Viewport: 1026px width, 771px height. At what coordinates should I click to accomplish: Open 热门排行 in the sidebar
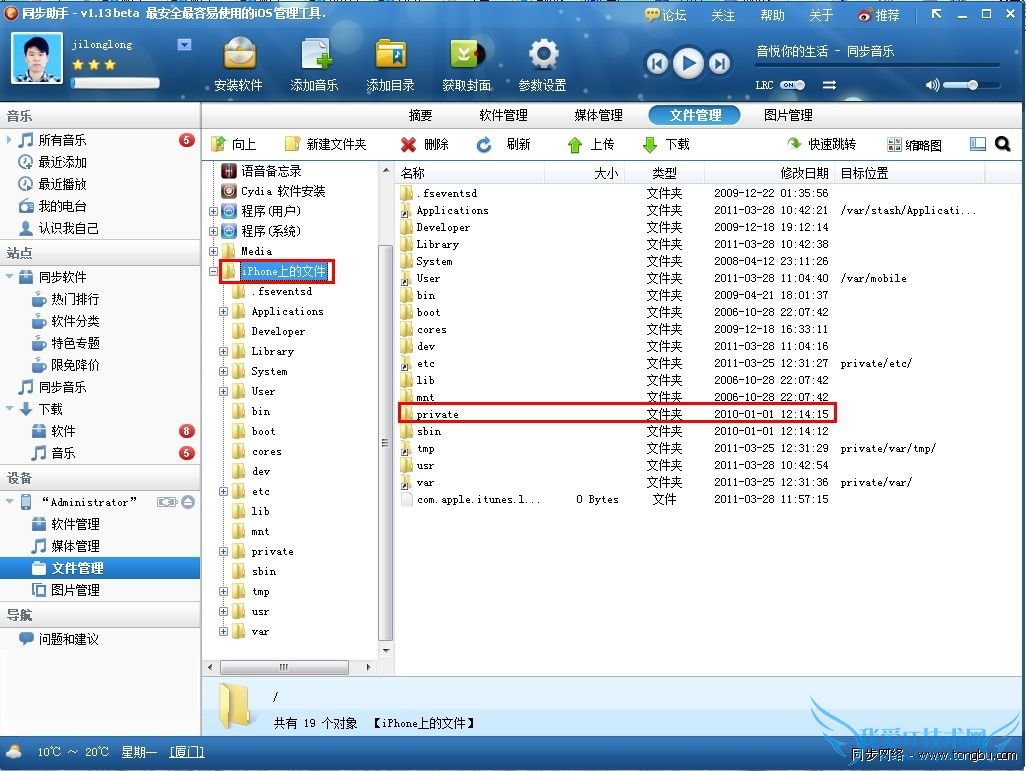75,299
